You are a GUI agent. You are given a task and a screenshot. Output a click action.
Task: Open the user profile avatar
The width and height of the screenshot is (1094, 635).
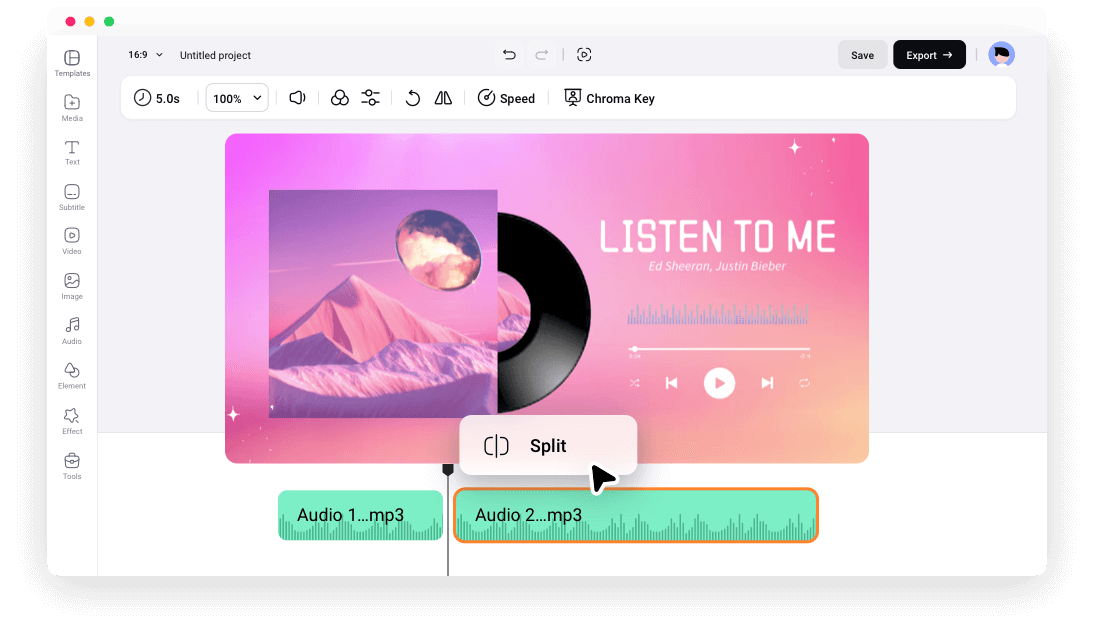click(x=1001, y=54)
